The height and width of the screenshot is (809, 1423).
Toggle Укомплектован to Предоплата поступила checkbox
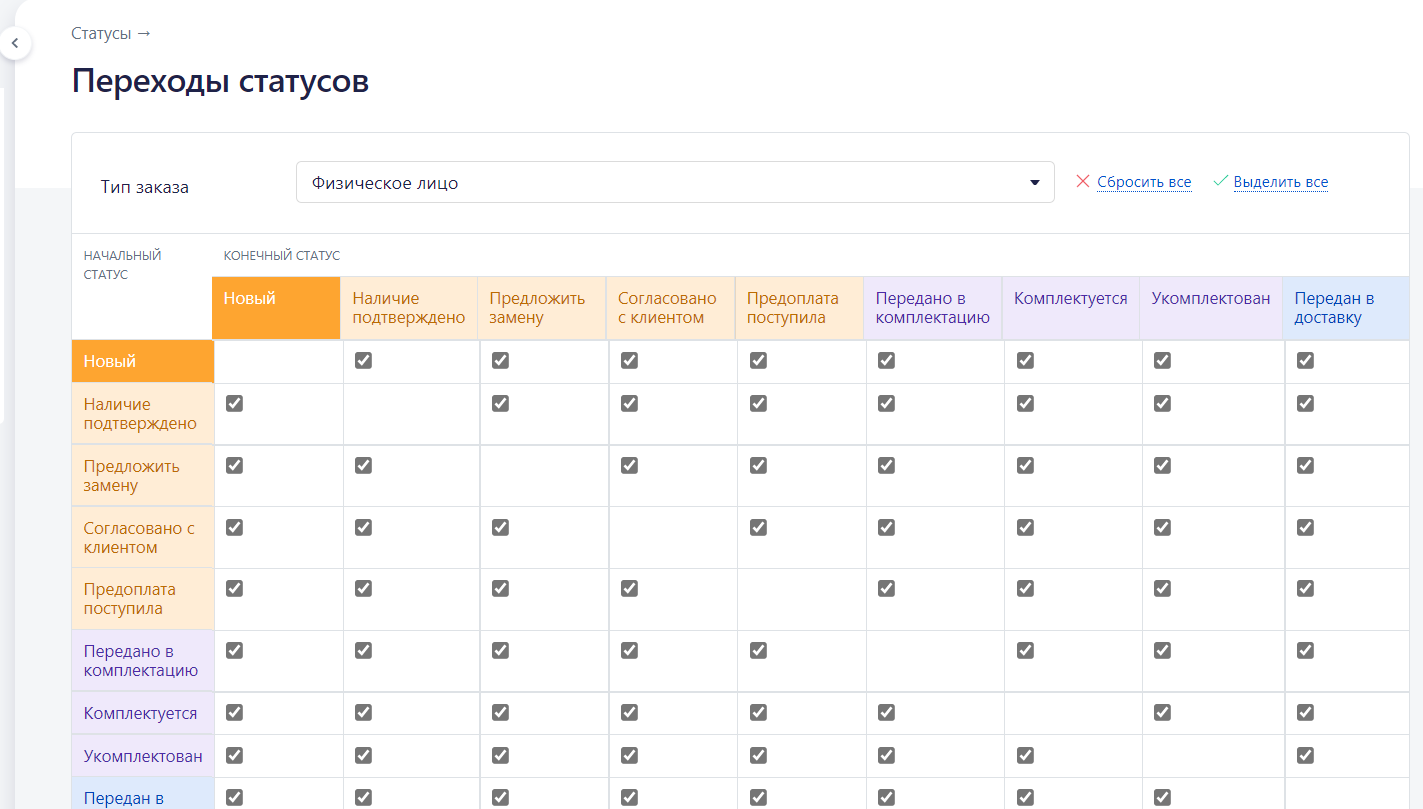point(758,755)
